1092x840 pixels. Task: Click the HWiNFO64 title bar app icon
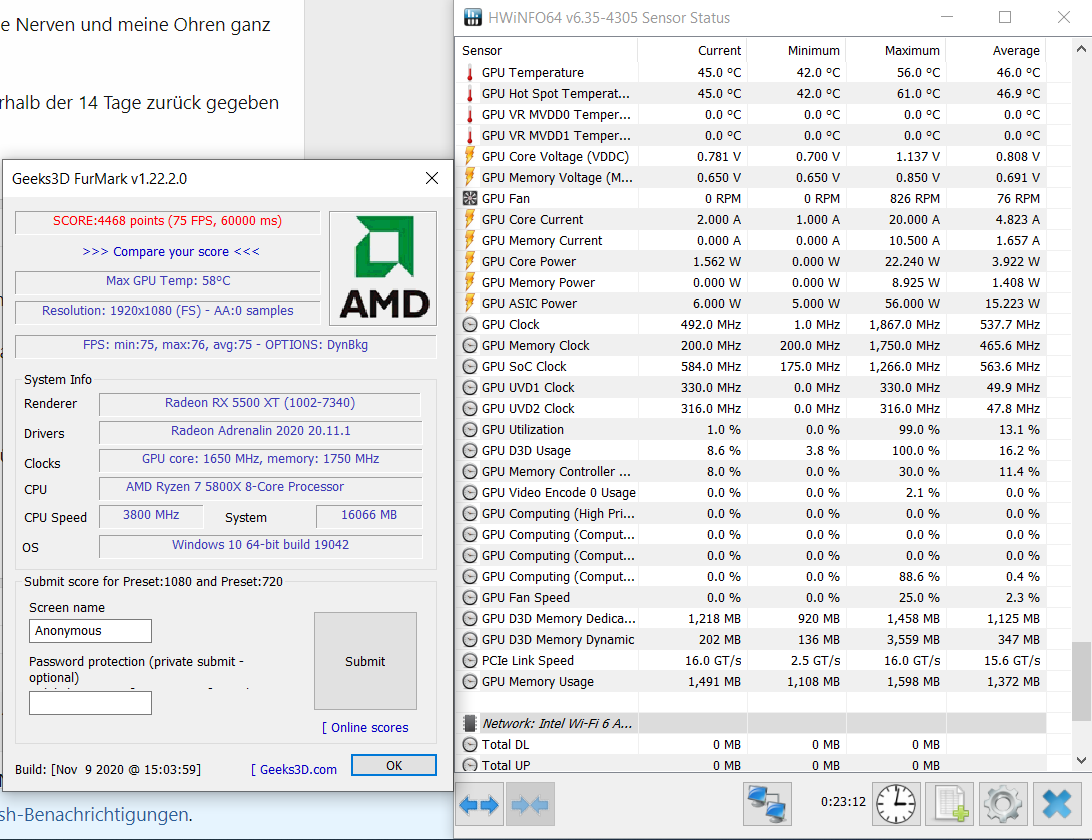[x=473, y=17]
